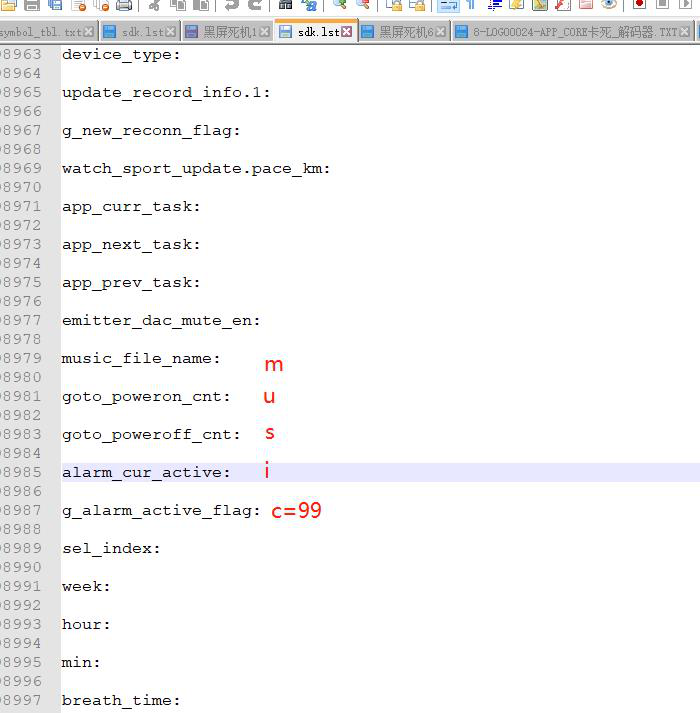
Task: Click the text g_alarm_active_flag:
Action: tap(161, 511)
